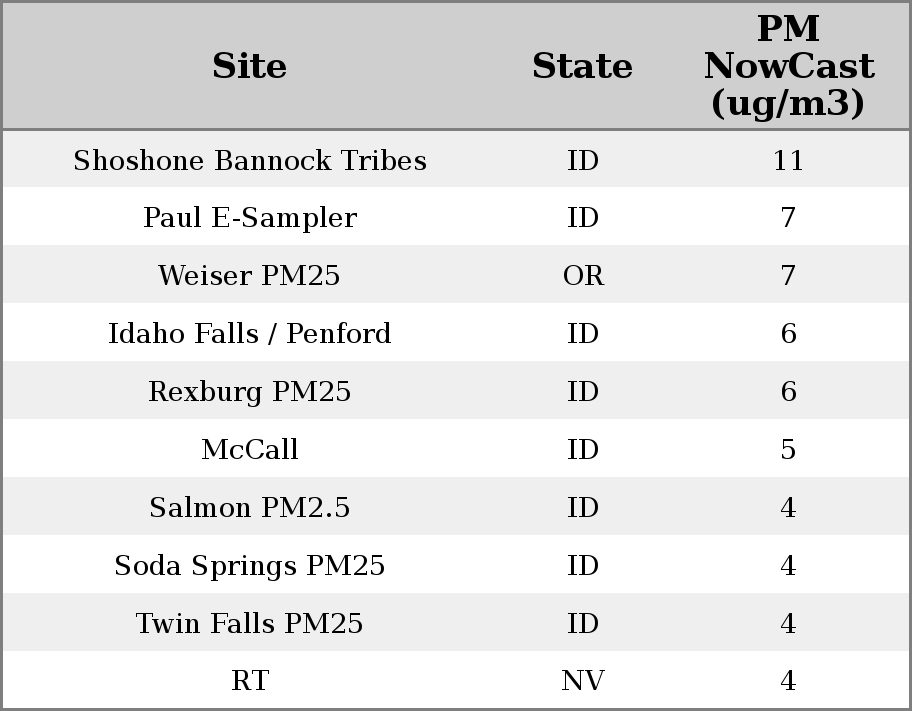Click the ID state cell for McCall
912x711 pixels.
pos(583,450)
